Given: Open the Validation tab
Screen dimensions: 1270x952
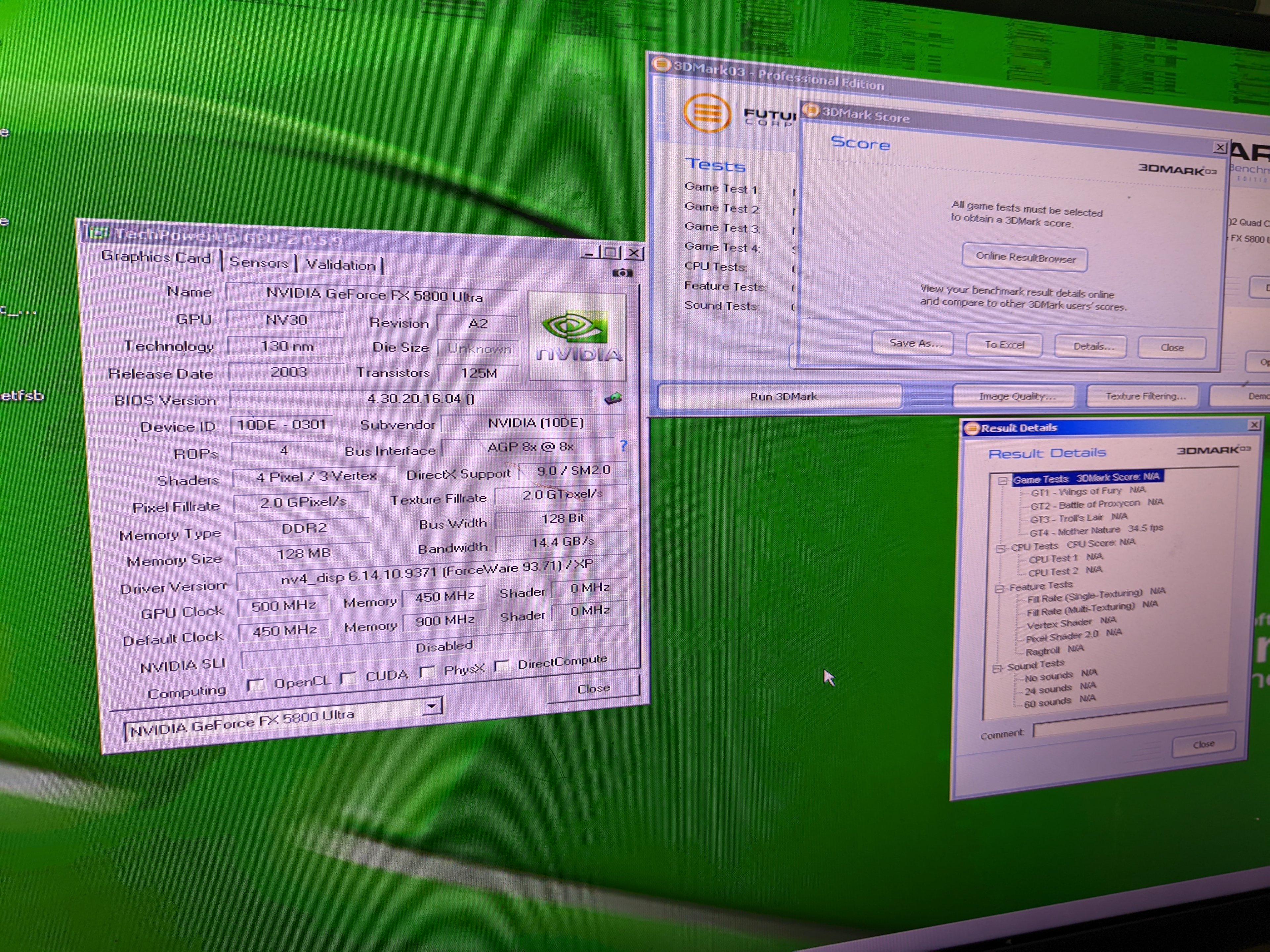Looking at the screenshot, I should point(340,265).
